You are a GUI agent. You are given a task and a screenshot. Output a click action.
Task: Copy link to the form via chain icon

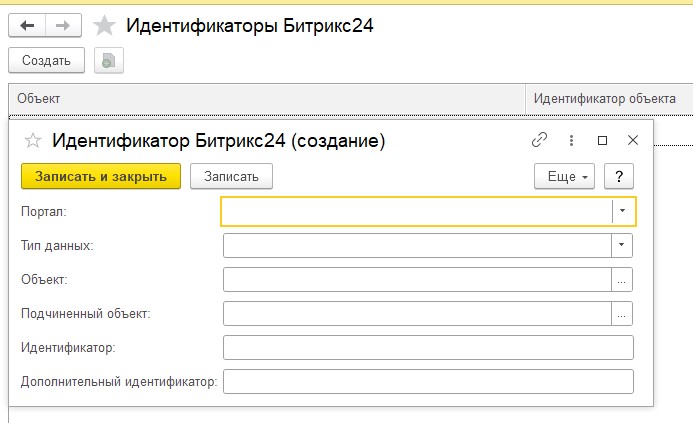pos(540,141)
